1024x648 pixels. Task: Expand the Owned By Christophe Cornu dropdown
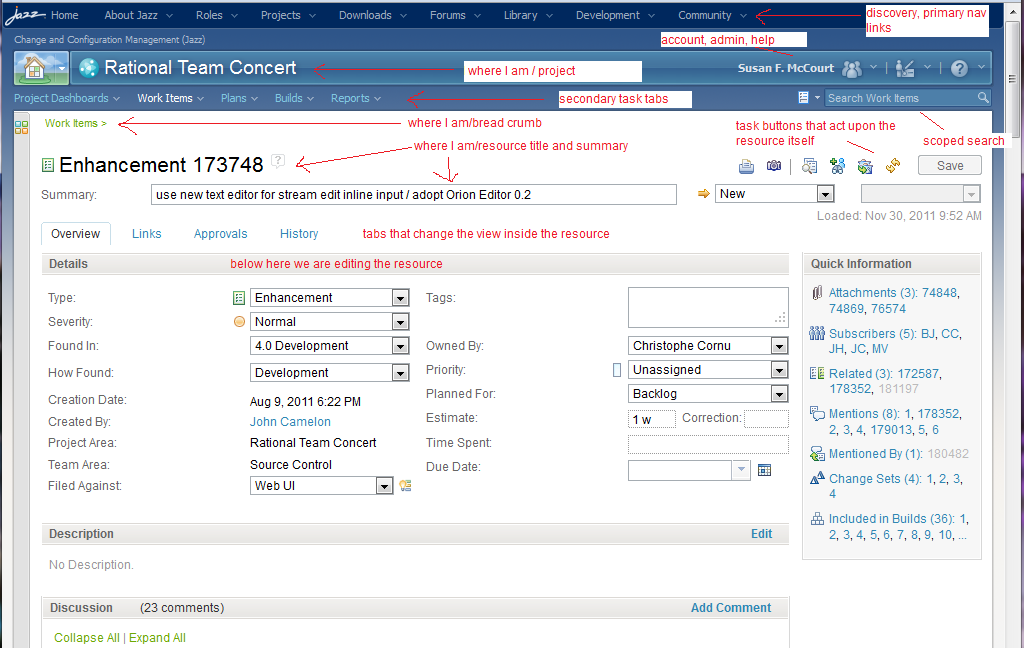click(778, 346)
